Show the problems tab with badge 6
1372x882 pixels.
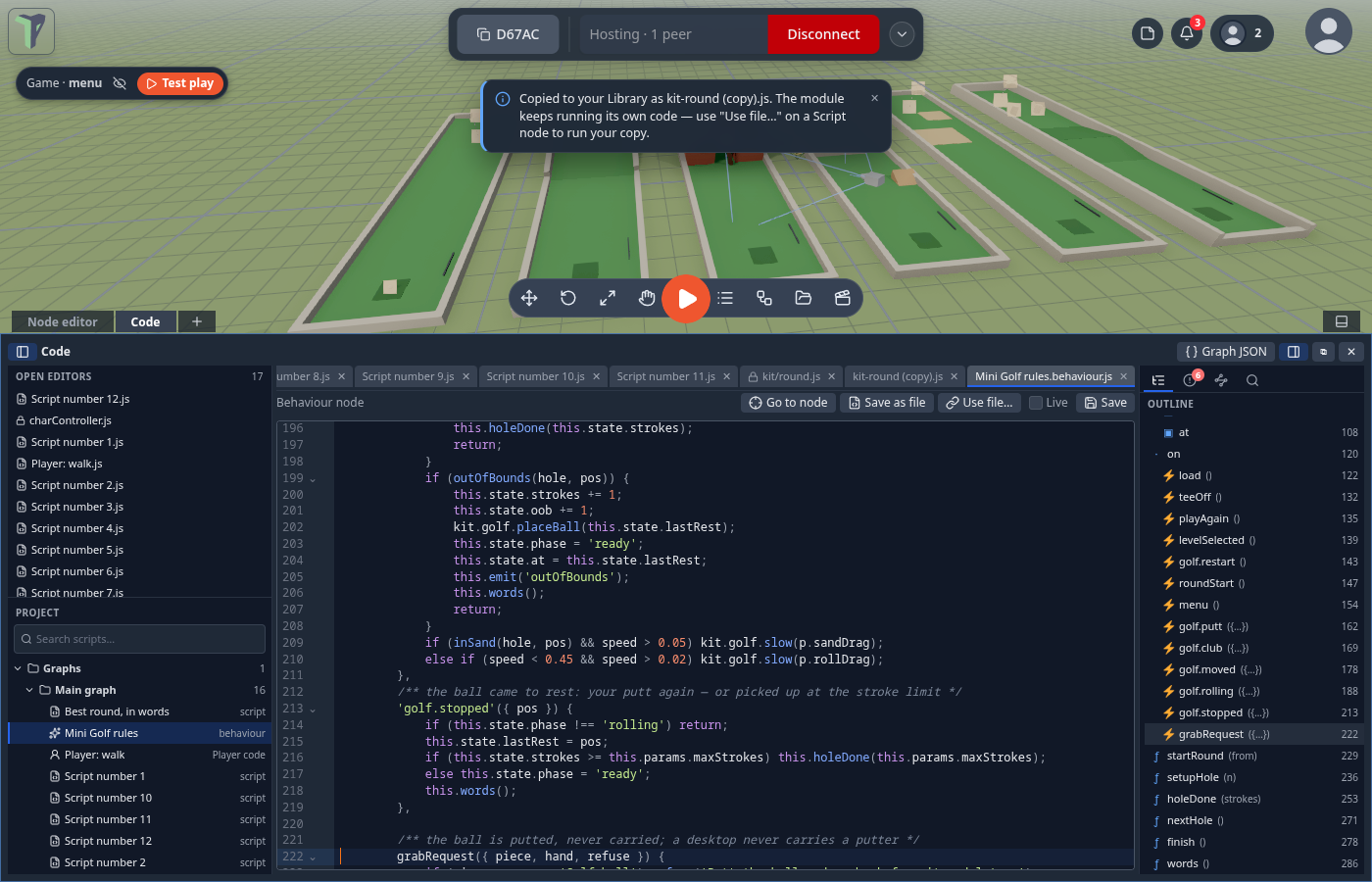point(1191,380)
